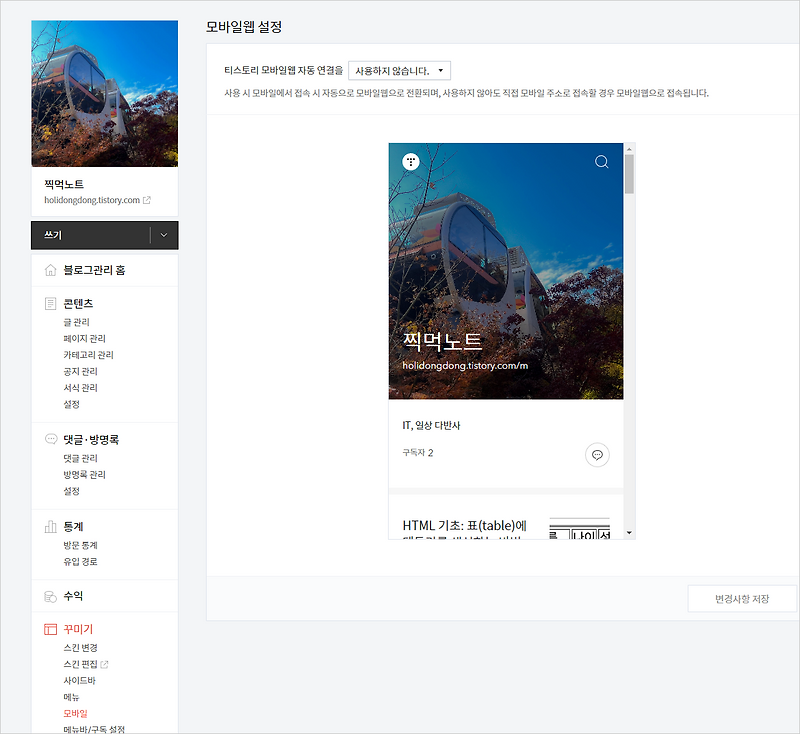Click the profile menu icon in preview top-left
This screenshot has height=734, width=800.
pos(411,160)
